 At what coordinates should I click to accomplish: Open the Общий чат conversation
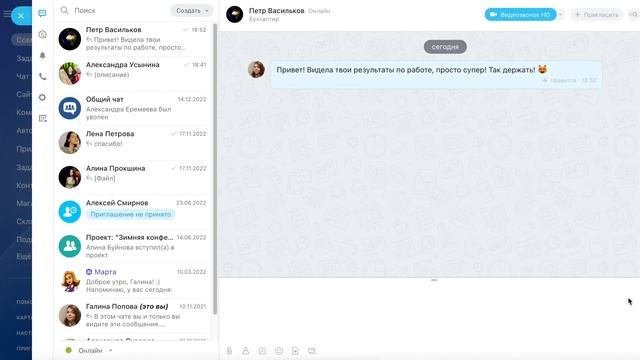coord(133,108)
